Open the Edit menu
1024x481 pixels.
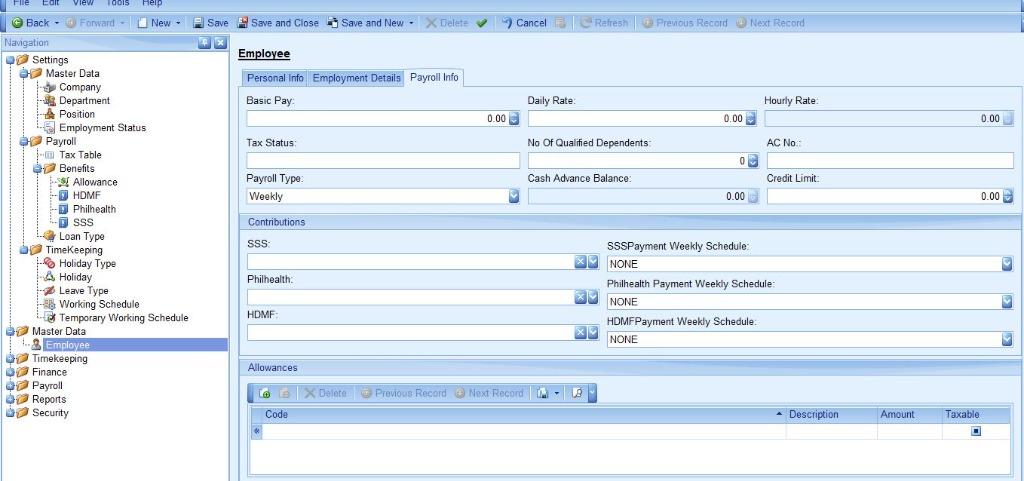coord(51,3)
